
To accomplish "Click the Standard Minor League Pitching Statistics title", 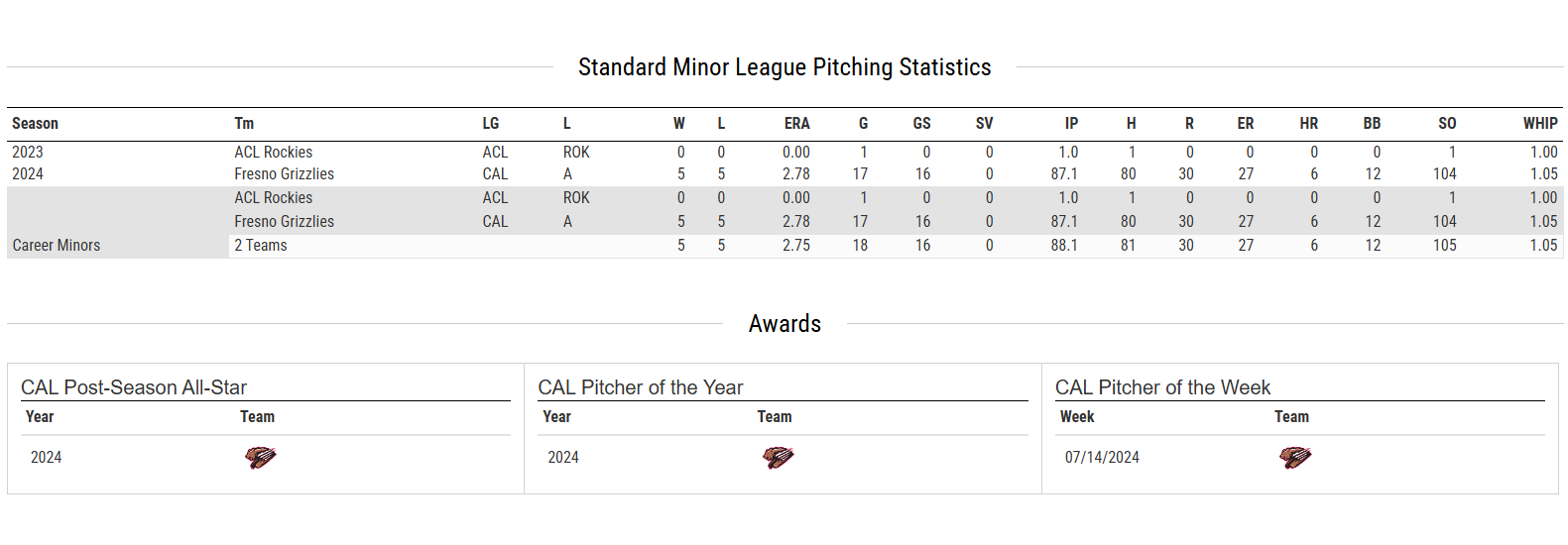I will 784,67.
